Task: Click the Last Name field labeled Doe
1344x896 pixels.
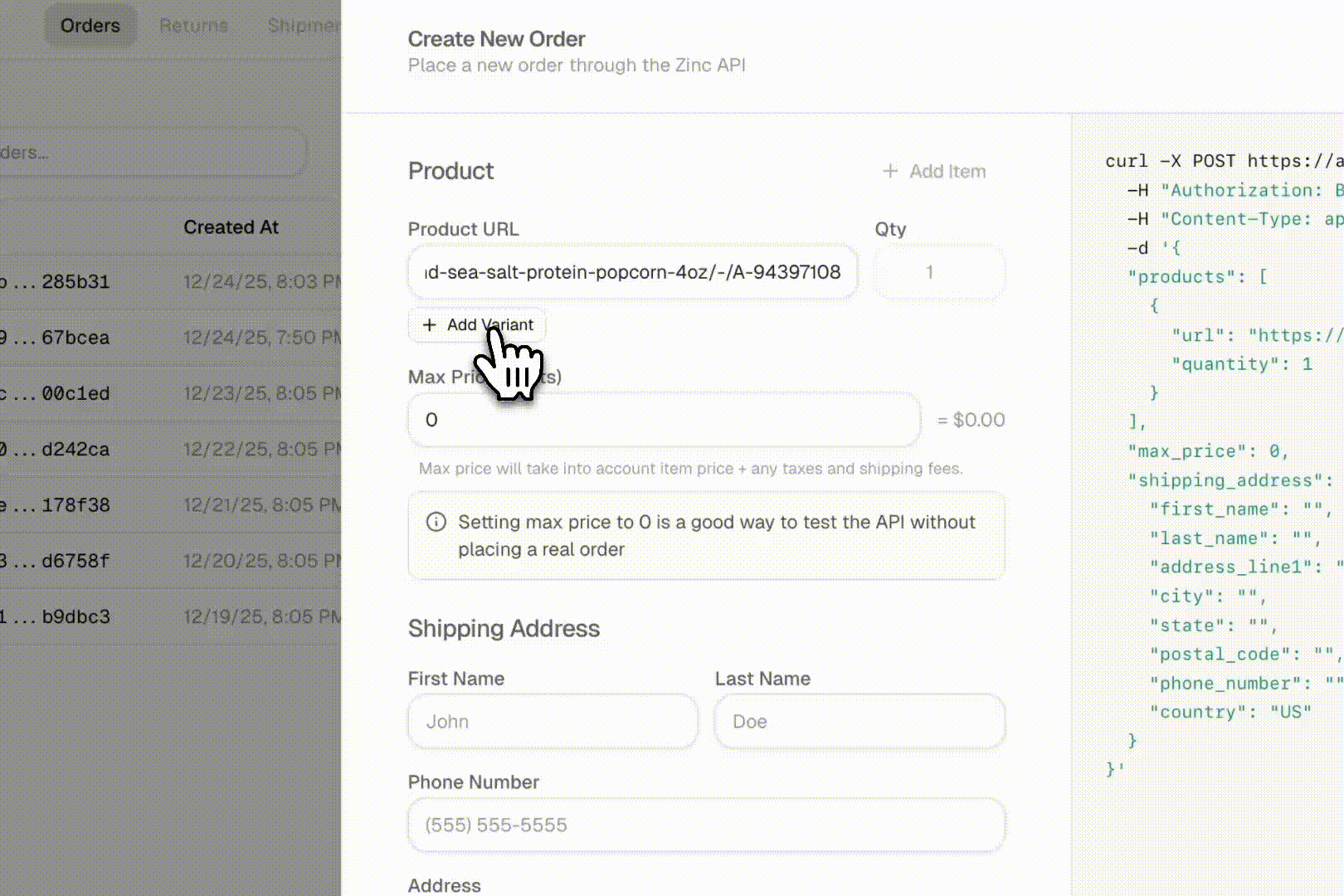Action: [859, 721]
